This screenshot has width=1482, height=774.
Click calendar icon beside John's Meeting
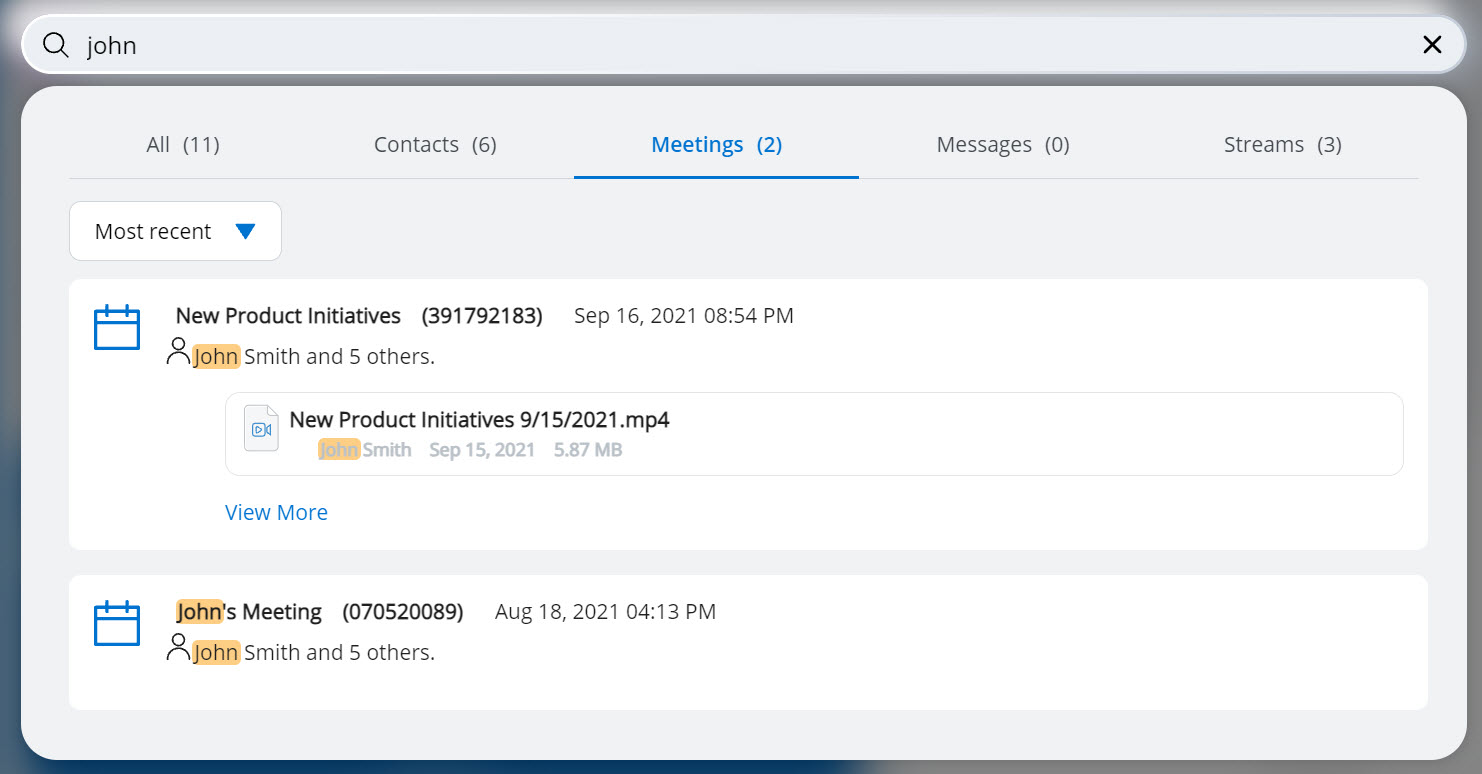click(x=117, y=624)
